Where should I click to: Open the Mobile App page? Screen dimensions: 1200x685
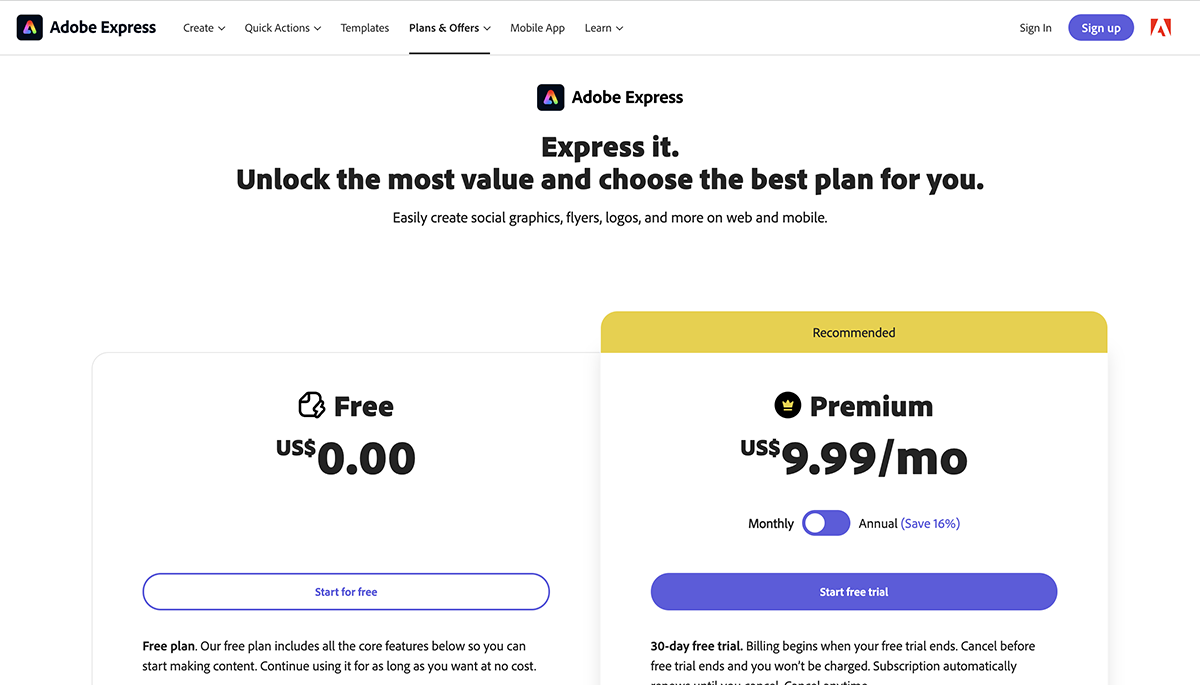[x=537, y=27]
